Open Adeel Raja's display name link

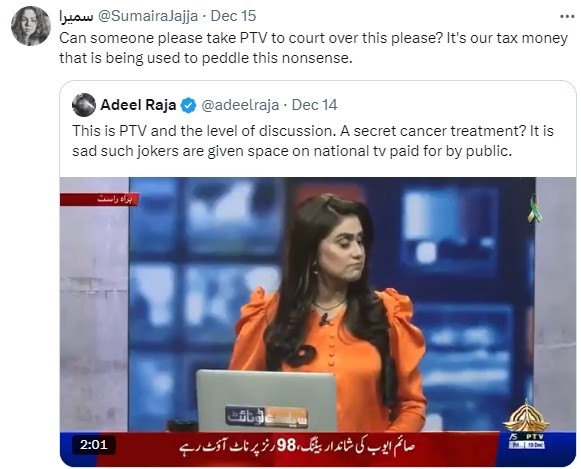(x=138, y=105)
